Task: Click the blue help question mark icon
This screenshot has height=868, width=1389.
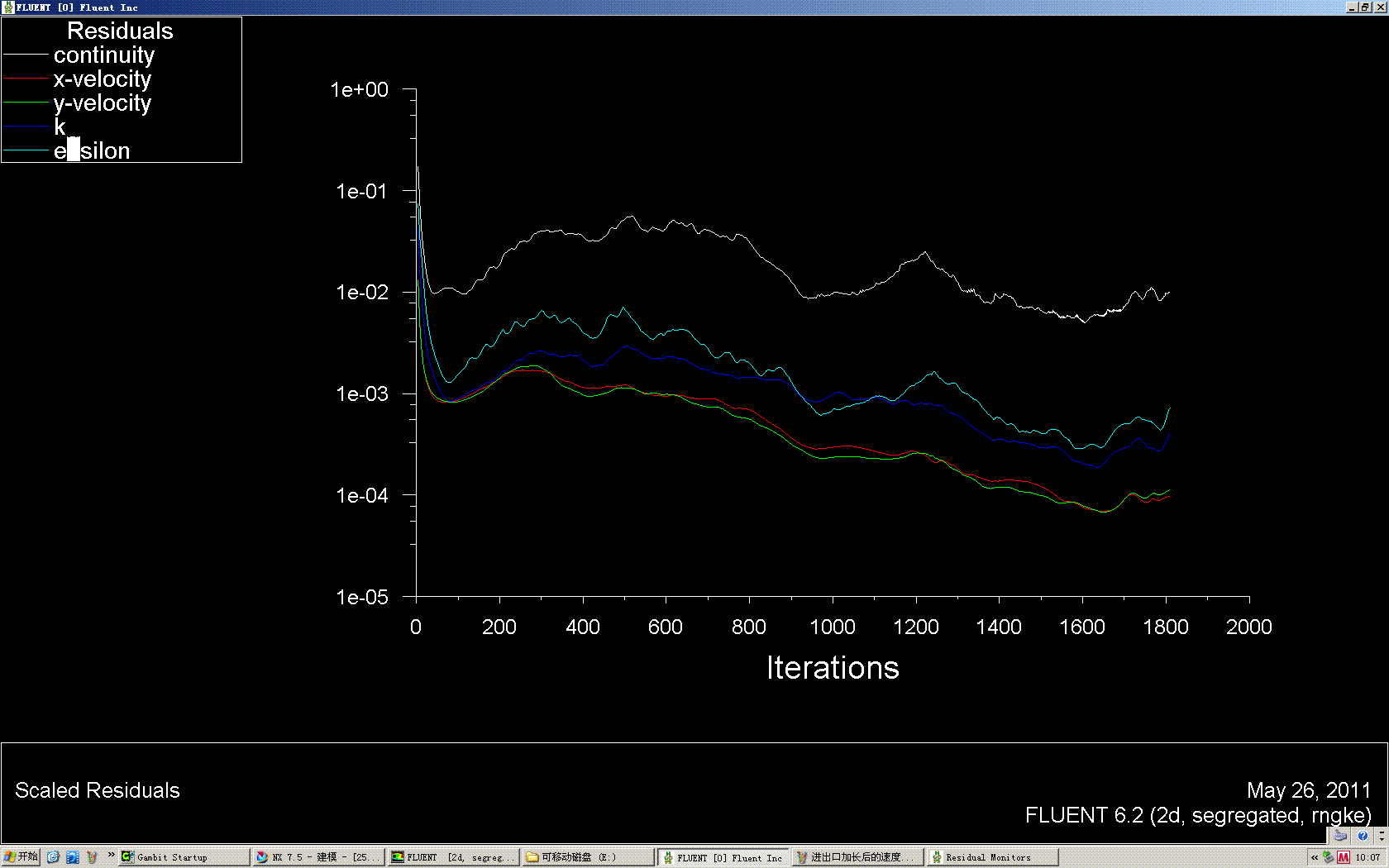Action: [1363, 836]
